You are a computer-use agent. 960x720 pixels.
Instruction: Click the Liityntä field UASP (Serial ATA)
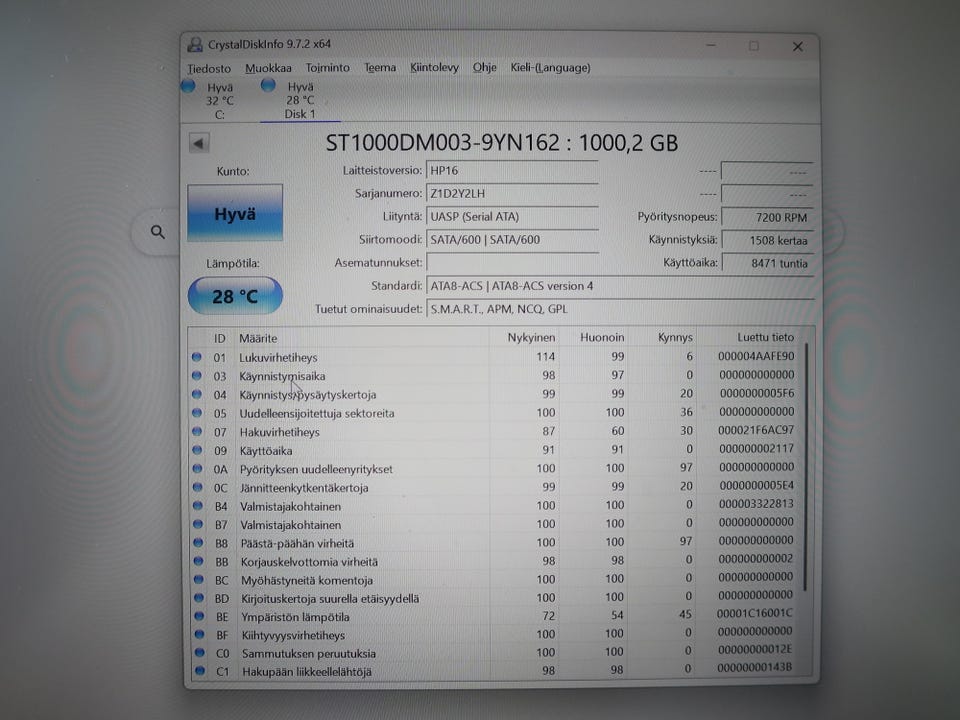tap(512, 217)
